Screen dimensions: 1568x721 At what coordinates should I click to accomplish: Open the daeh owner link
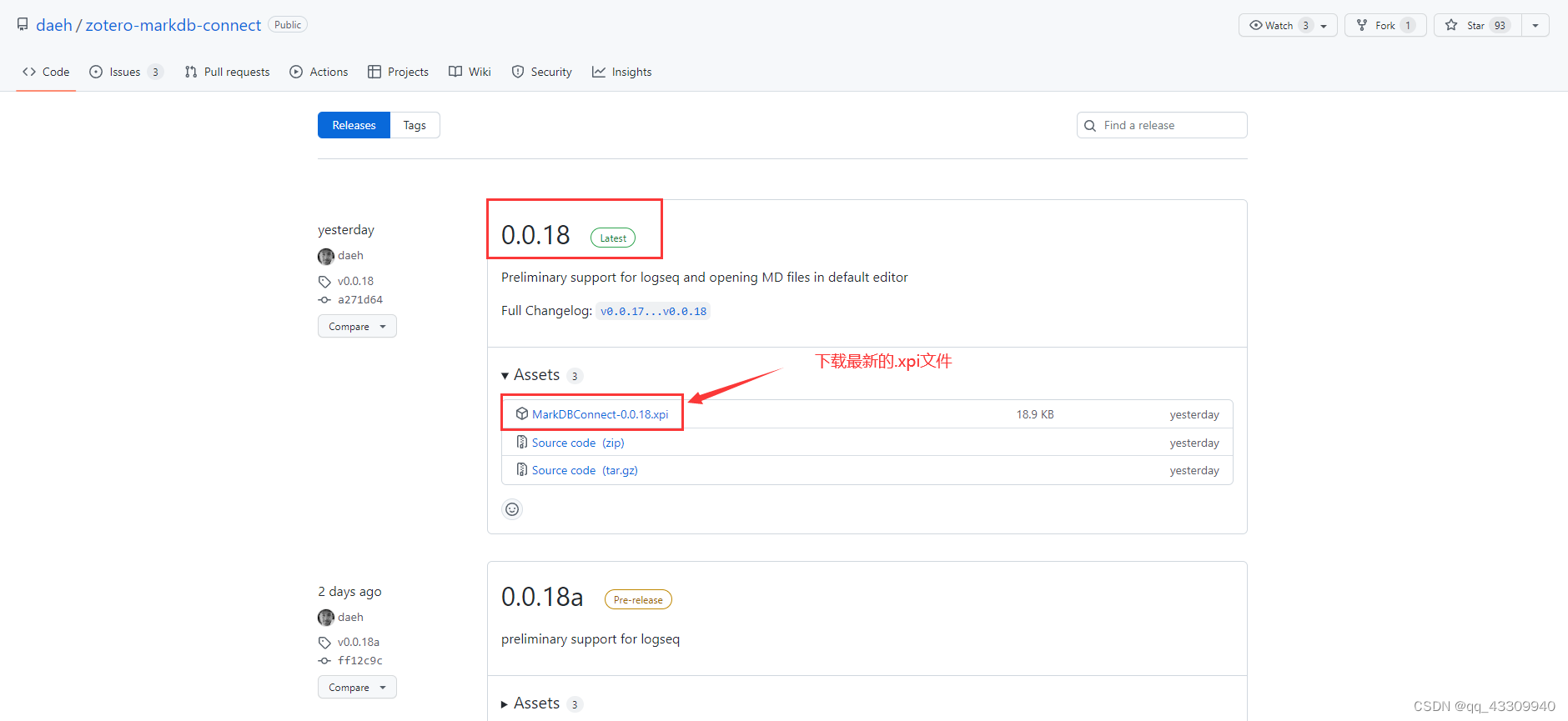point(54,25)
